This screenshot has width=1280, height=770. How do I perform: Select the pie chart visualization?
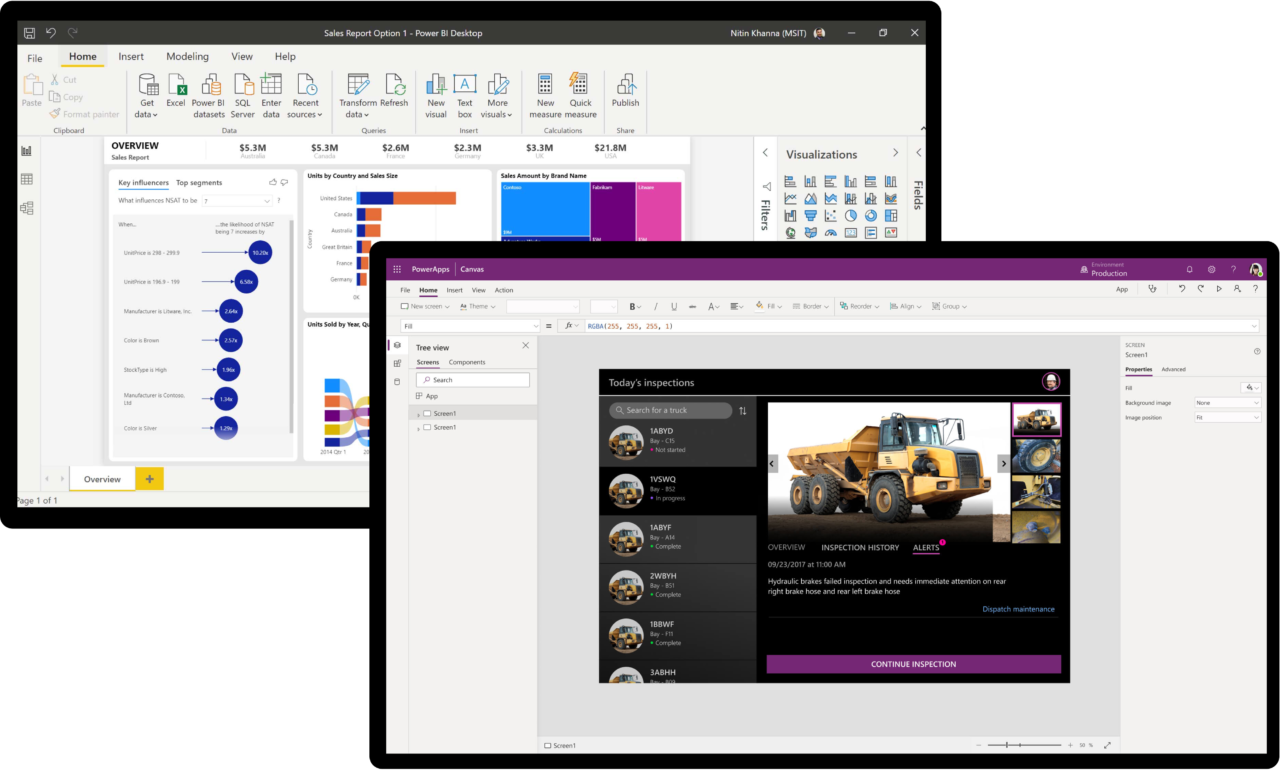(x=851, y=216)
